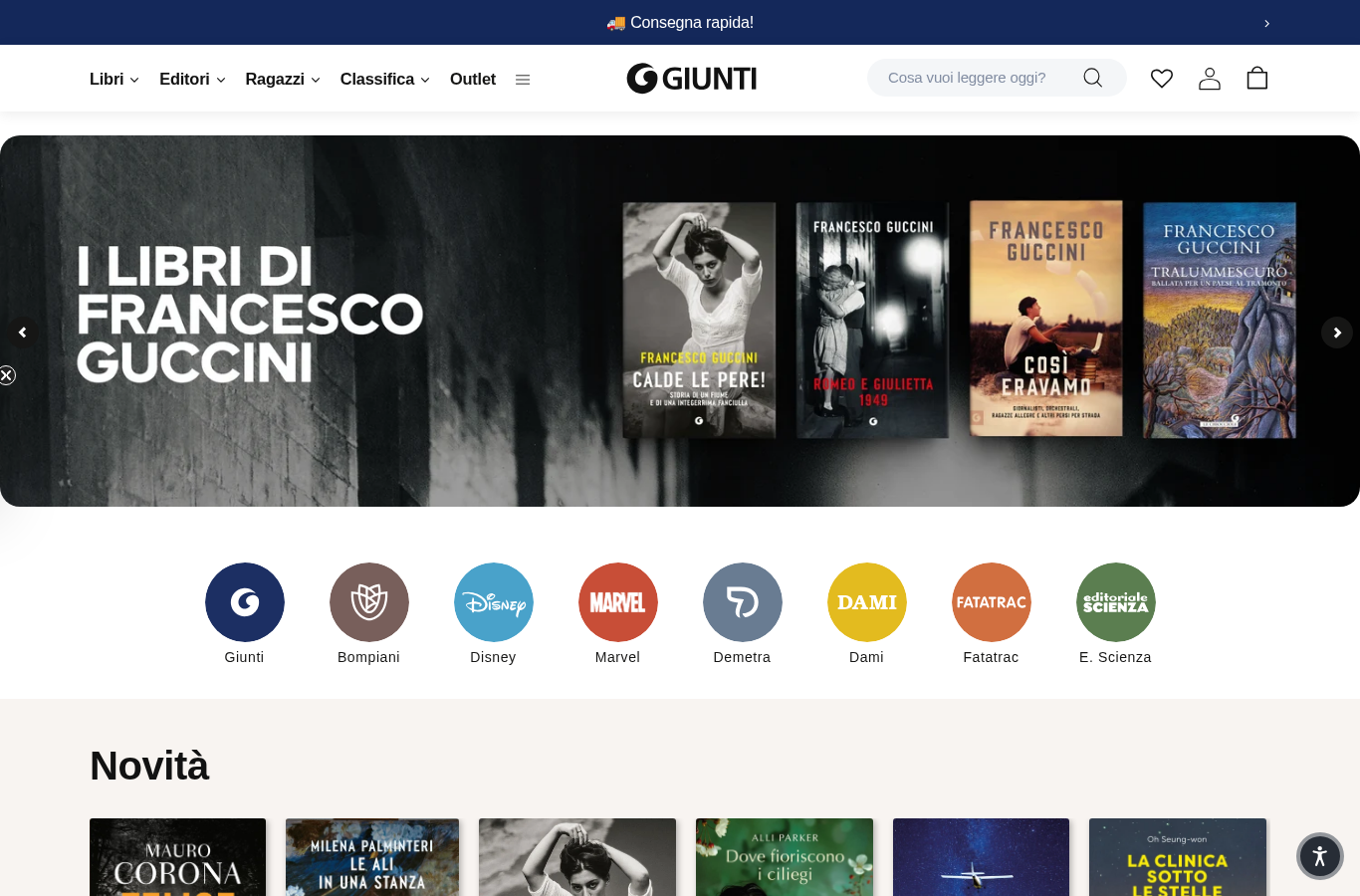Viewport: 1360px width, 896px height.
Task: Click the Novità section heading
Action: 149,766
